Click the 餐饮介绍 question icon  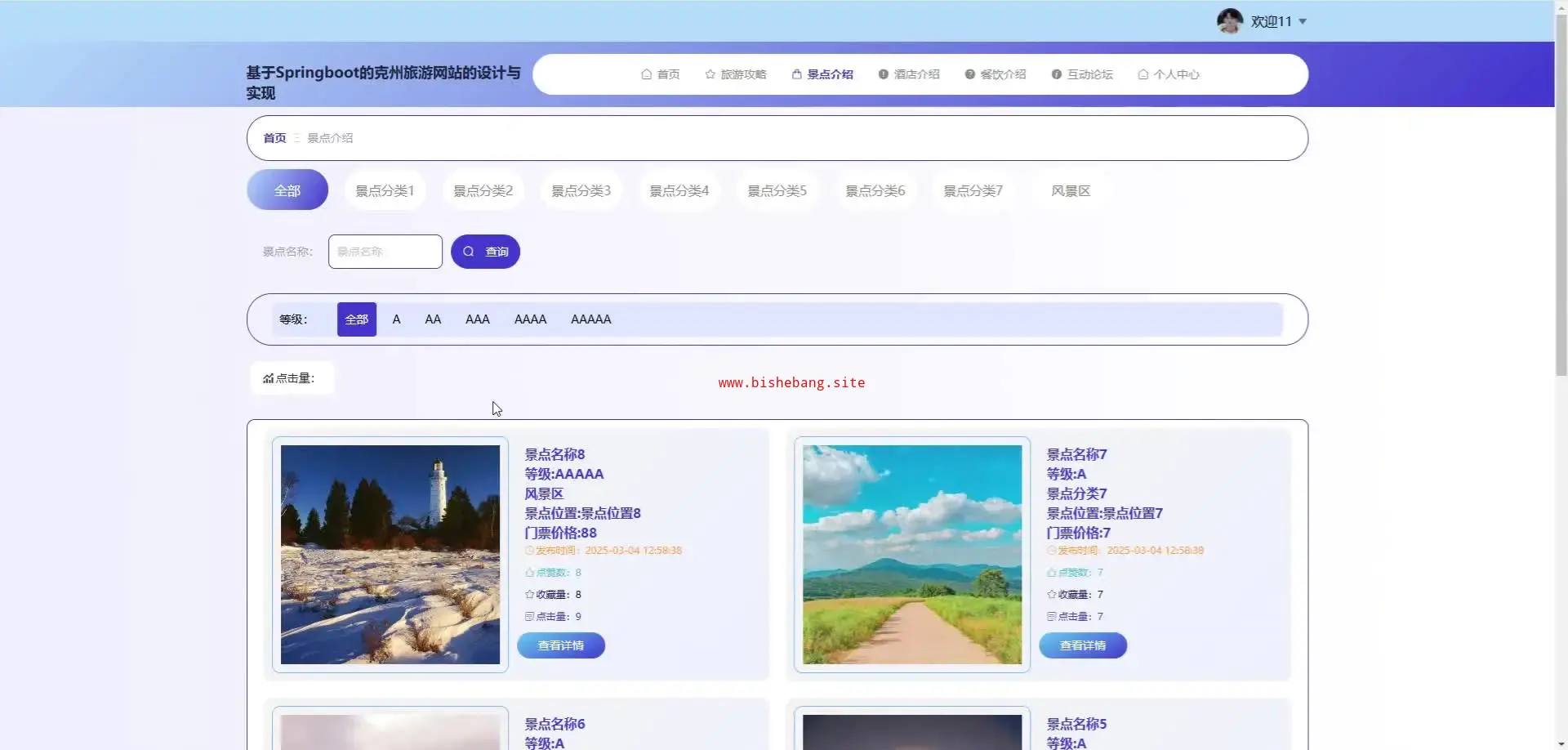(x=969, y=74)
